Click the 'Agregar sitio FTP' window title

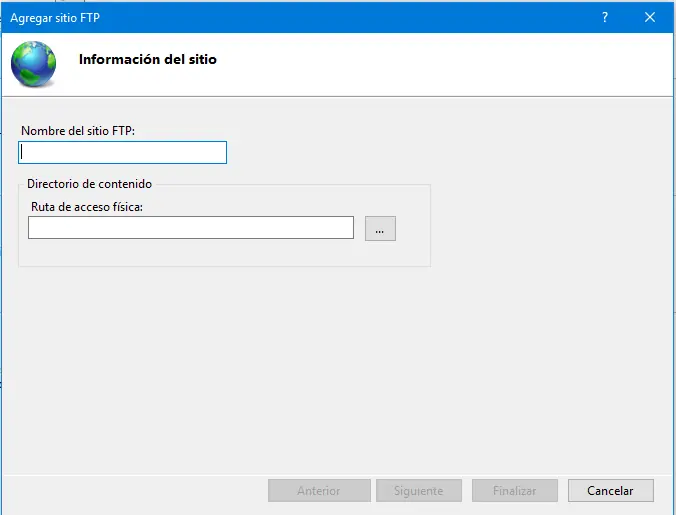tap(55, 18)
